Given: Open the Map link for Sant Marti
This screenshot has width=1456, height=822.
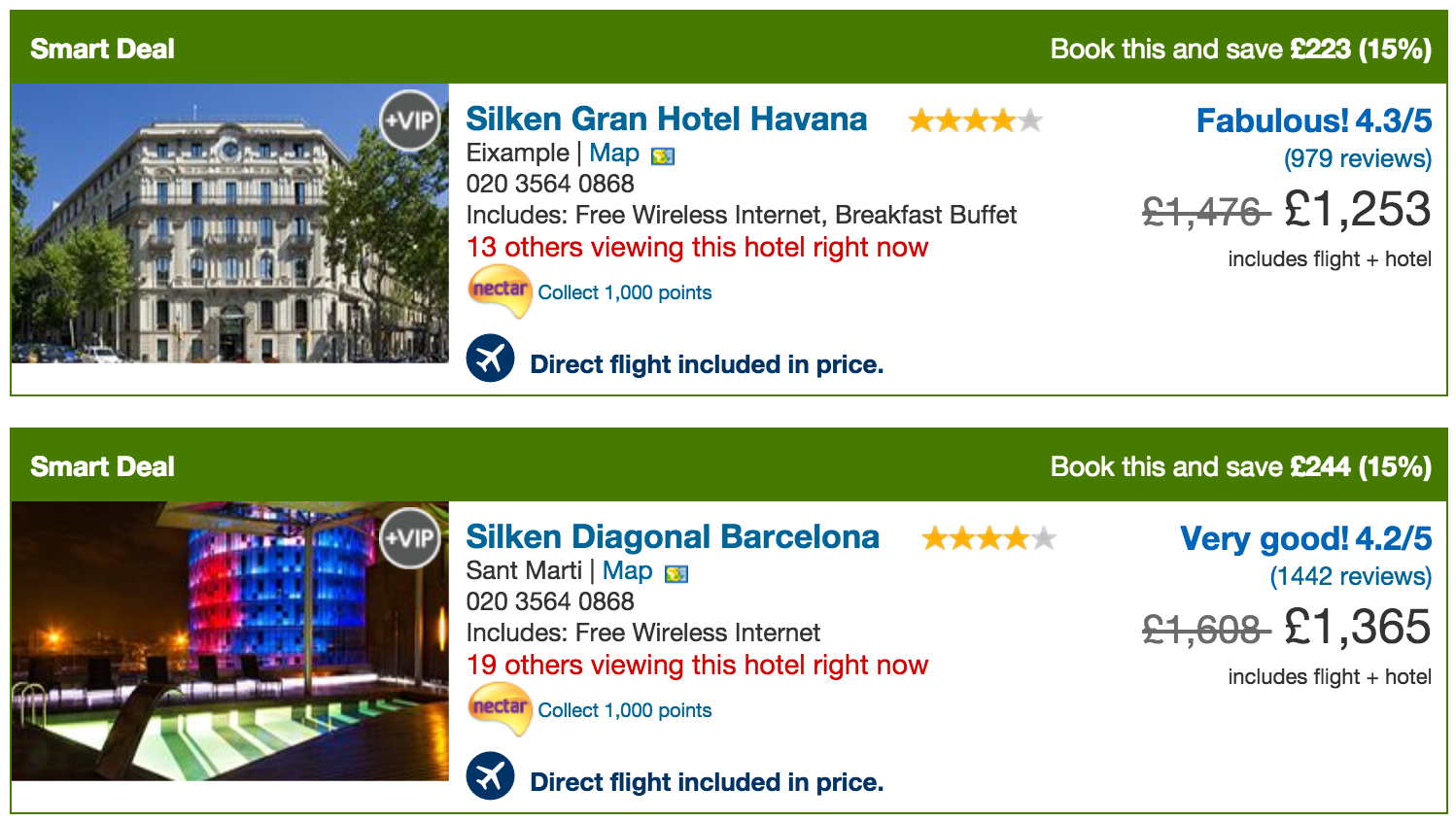Looking at the screenshot, I should (x=627, y=571).
